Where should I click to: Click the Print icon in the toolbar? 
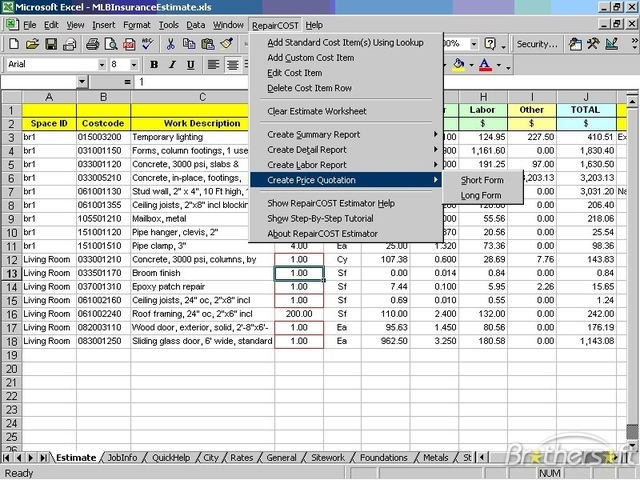[x=92, y=44]
